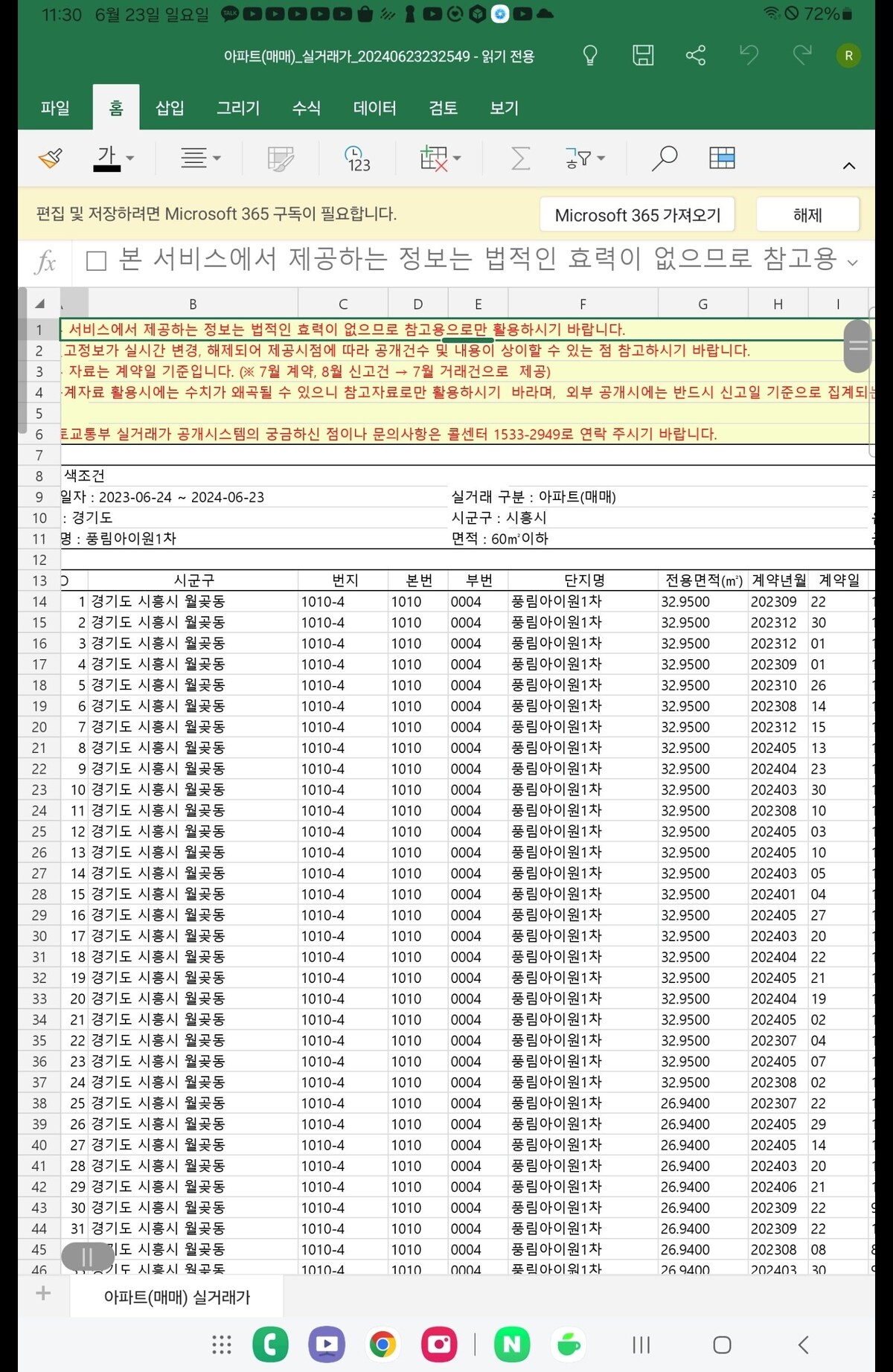The image size is (893, 1372).
Task: Open the share icon
Action: pos(696,56)
